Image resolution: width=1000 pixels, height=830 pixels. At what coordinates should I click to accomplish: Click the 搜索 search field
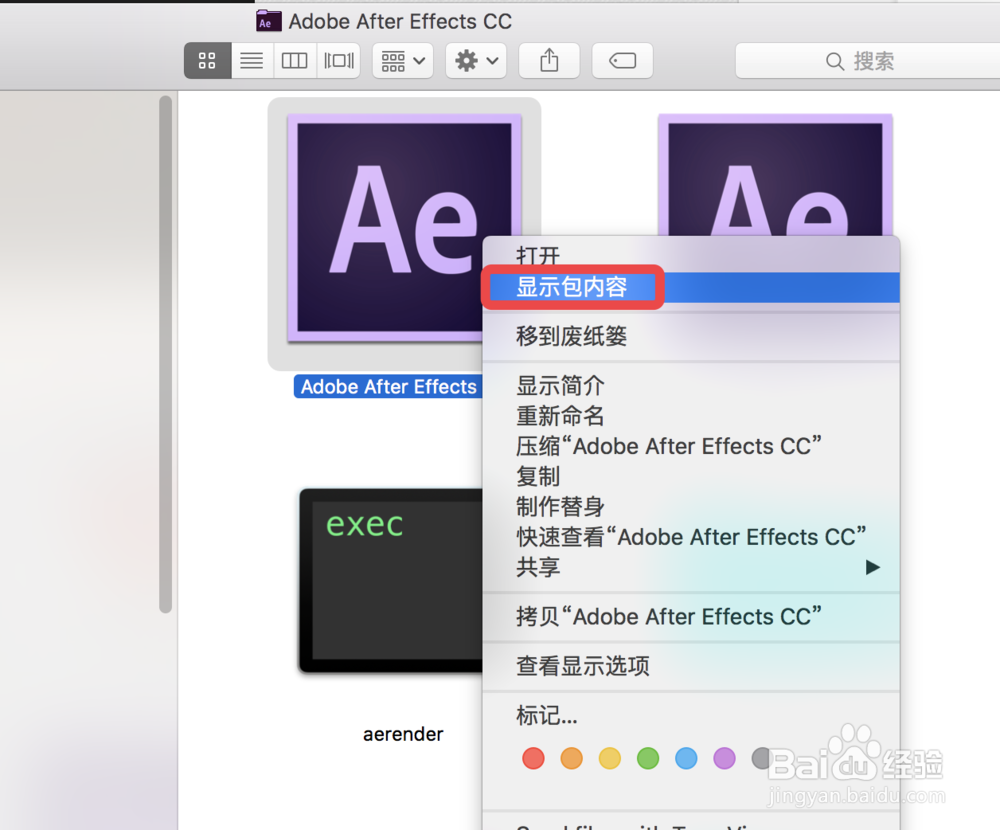coord(867,61)
